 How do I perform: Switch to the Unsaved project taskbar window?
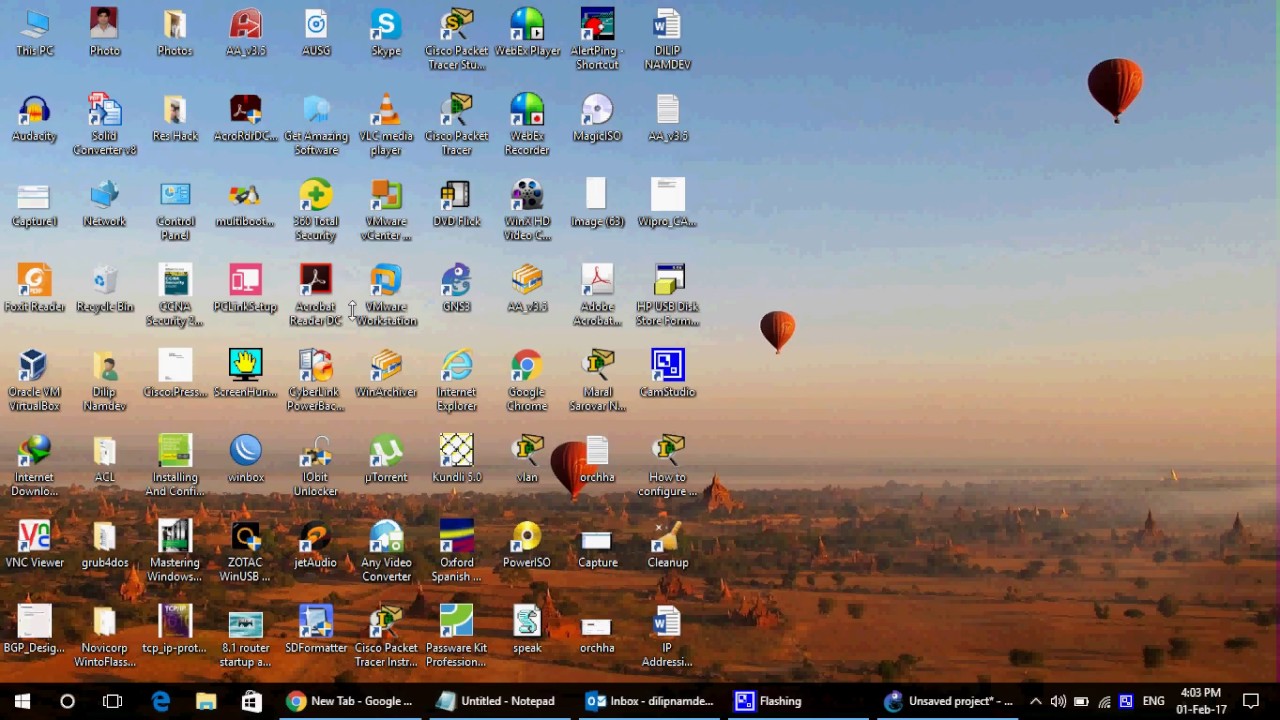pyautogui.click(x=948, y=701)
